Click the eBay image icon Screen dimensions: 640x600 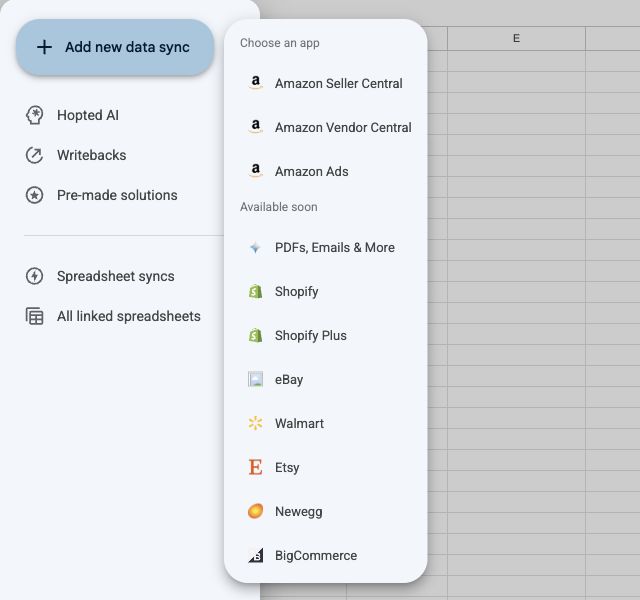[256, 379]
